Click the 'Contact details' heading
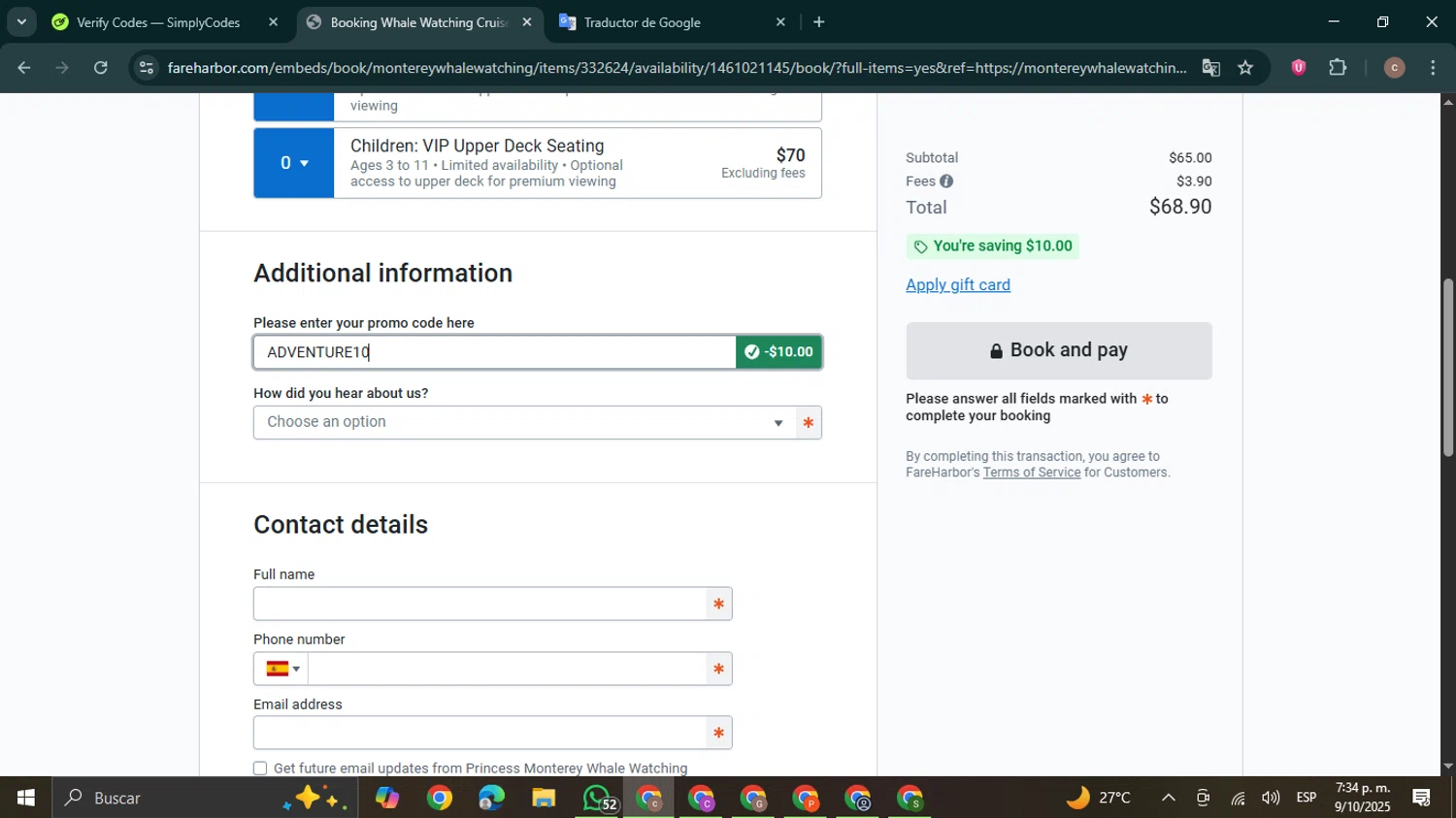 tap(341, 525)
